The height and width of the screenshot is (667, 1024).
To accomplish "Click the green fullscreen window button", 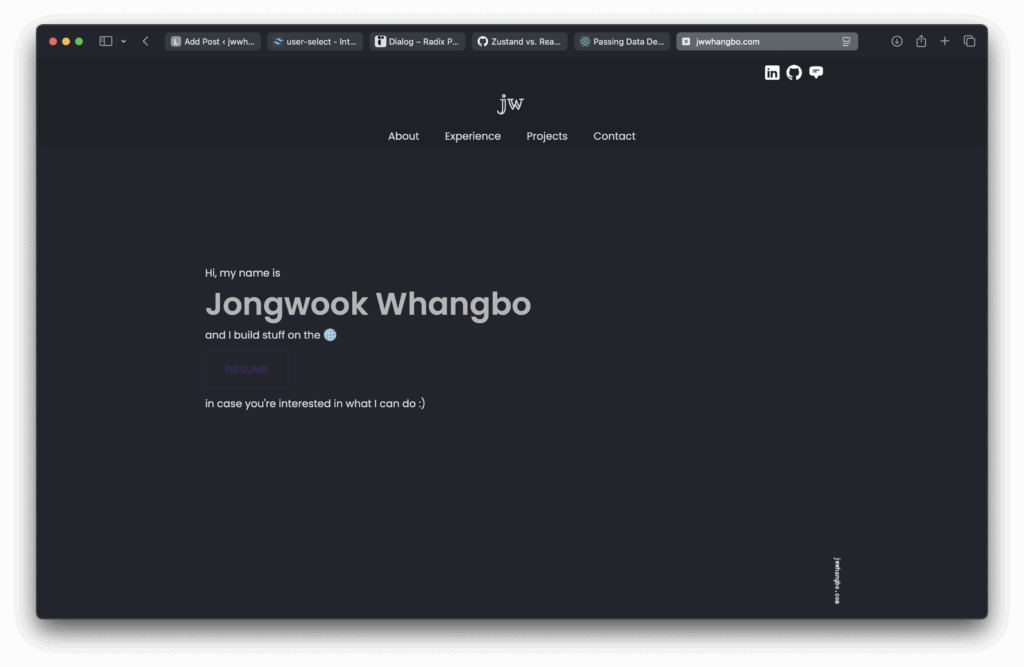I will coord(79,41).
